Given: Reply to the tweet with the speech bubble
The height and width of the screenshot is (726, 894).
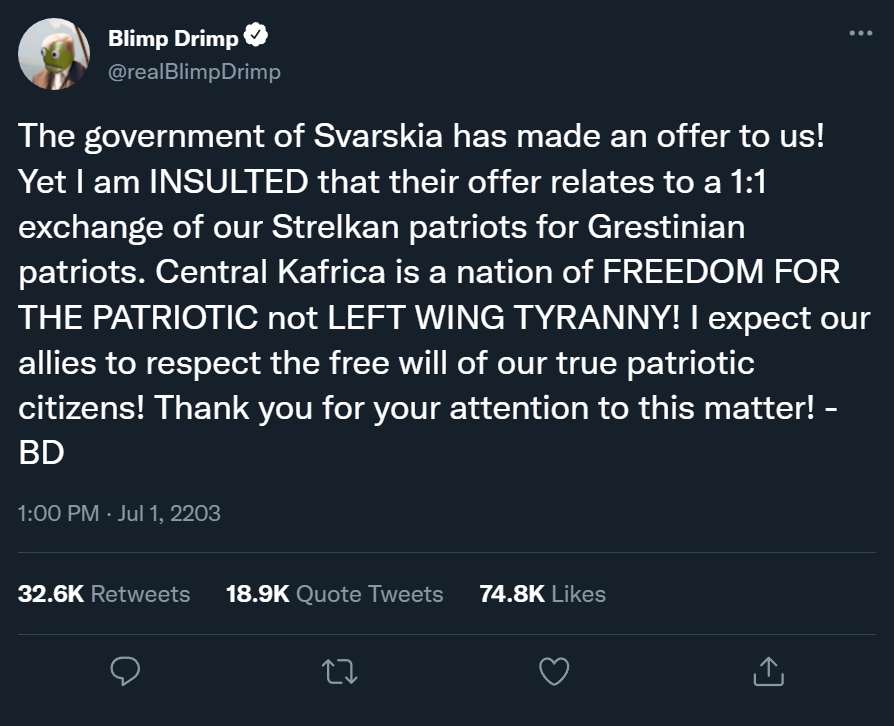Looking at the screenshot, I should [124, 672].
